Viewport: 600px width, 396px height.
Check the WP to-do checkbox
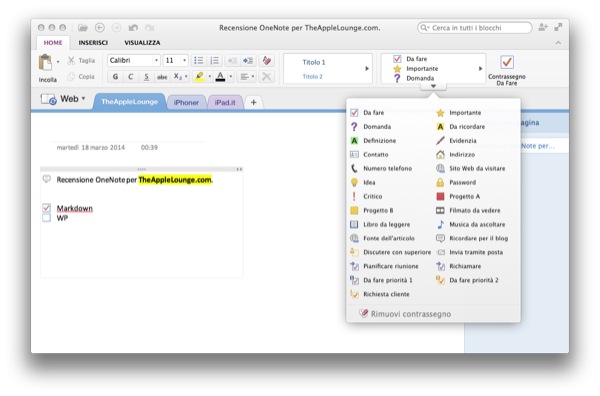(x=46, y=218)
